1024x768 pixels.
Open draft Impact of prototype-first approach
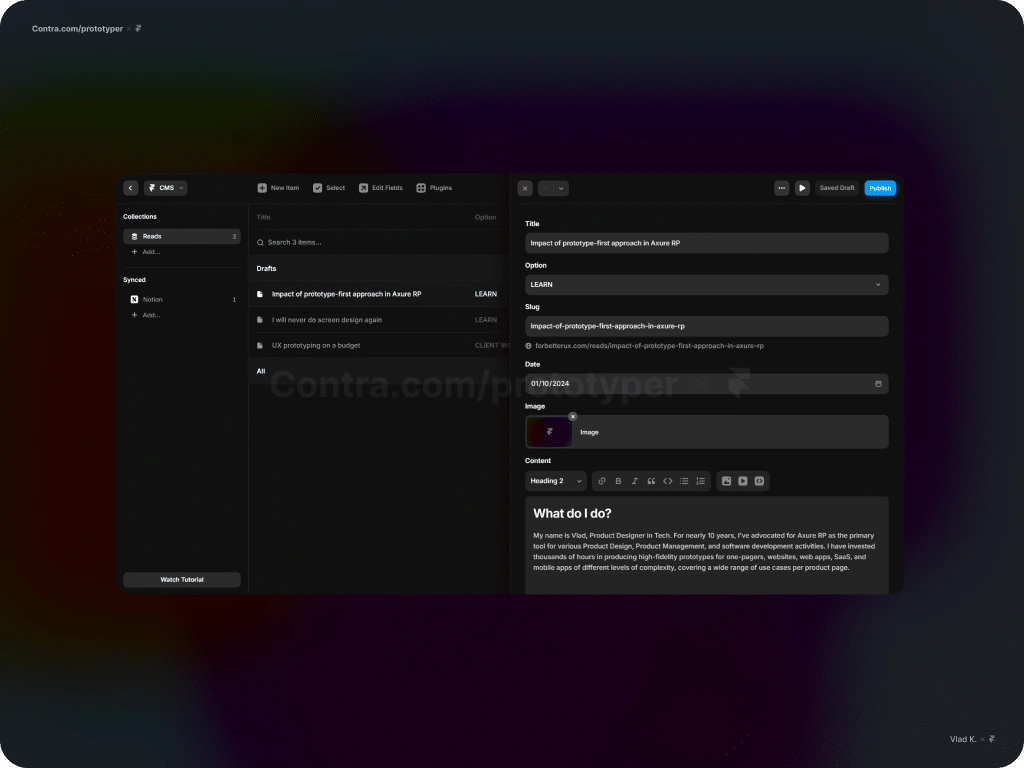click(379, 295)
